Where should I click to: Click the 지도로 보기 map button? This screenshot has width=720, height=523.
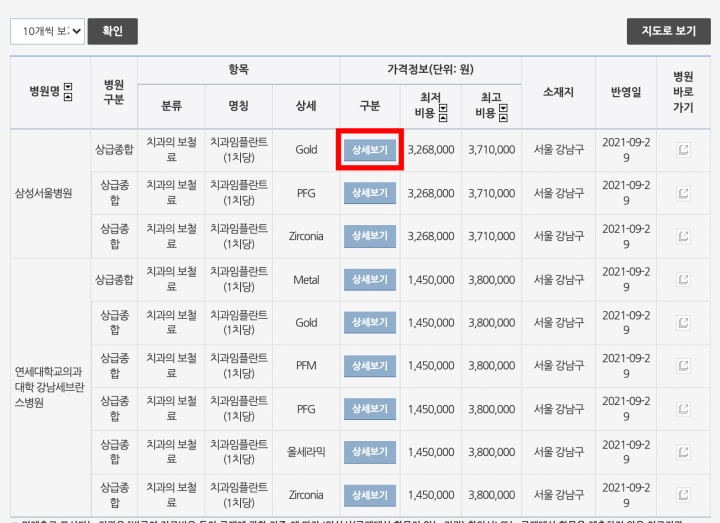point(669,31)
